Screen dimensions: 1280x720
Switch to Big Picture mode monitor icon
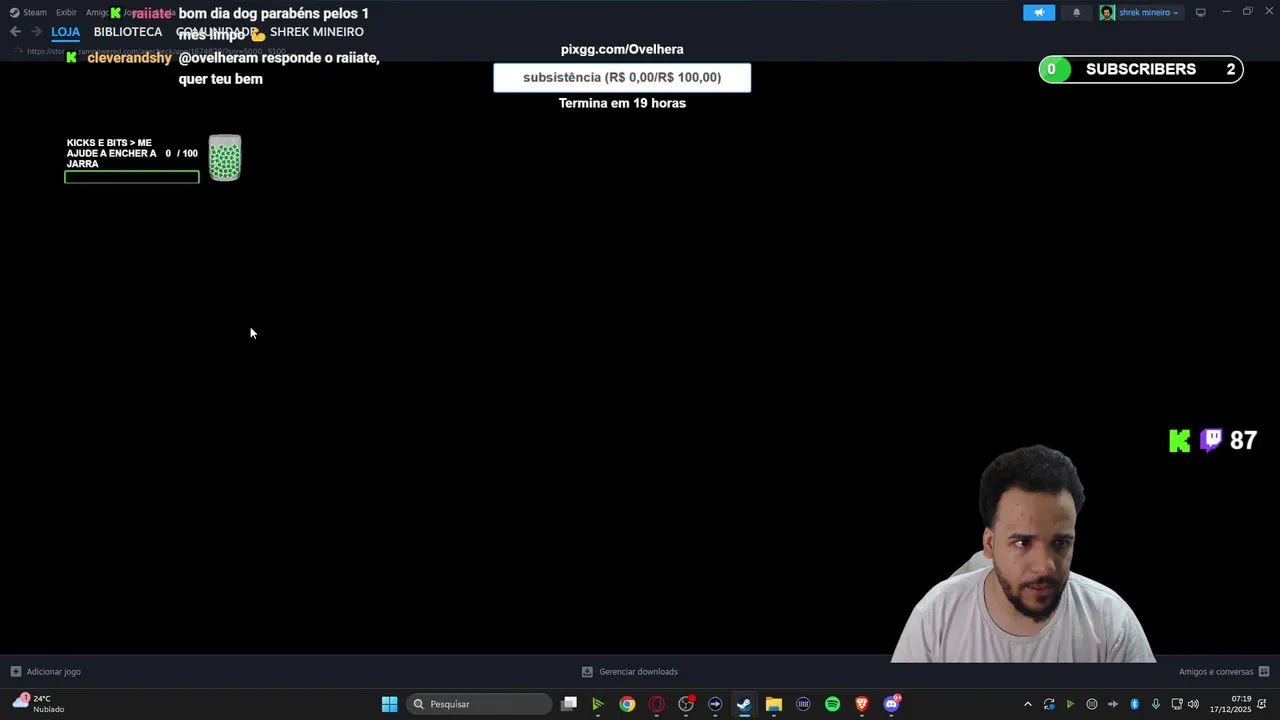(1200, 13)
